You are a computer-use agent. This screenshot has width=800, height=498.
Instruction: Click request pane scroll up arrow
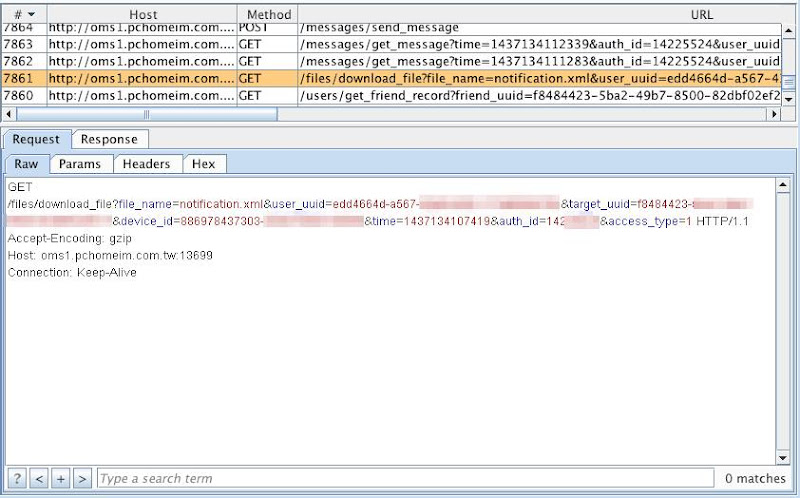pyautogui.click(x=783, y=185)
